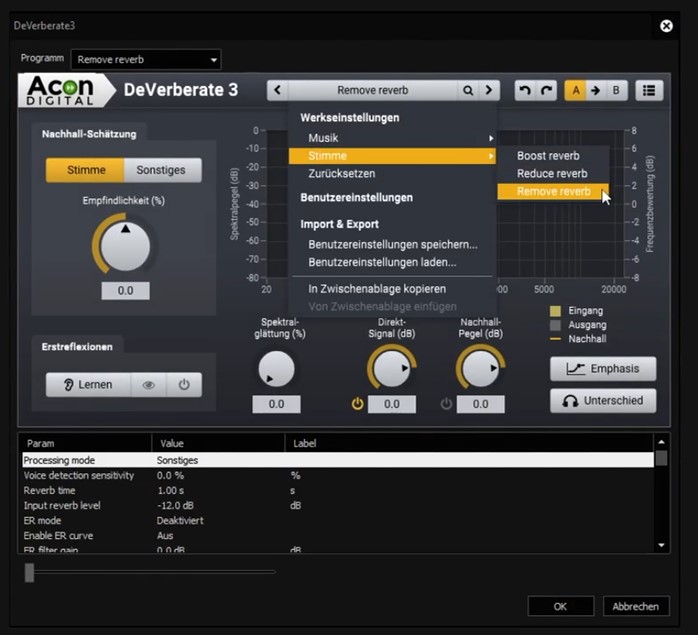
Task: Click the Label column header
Action: [470, 444]
